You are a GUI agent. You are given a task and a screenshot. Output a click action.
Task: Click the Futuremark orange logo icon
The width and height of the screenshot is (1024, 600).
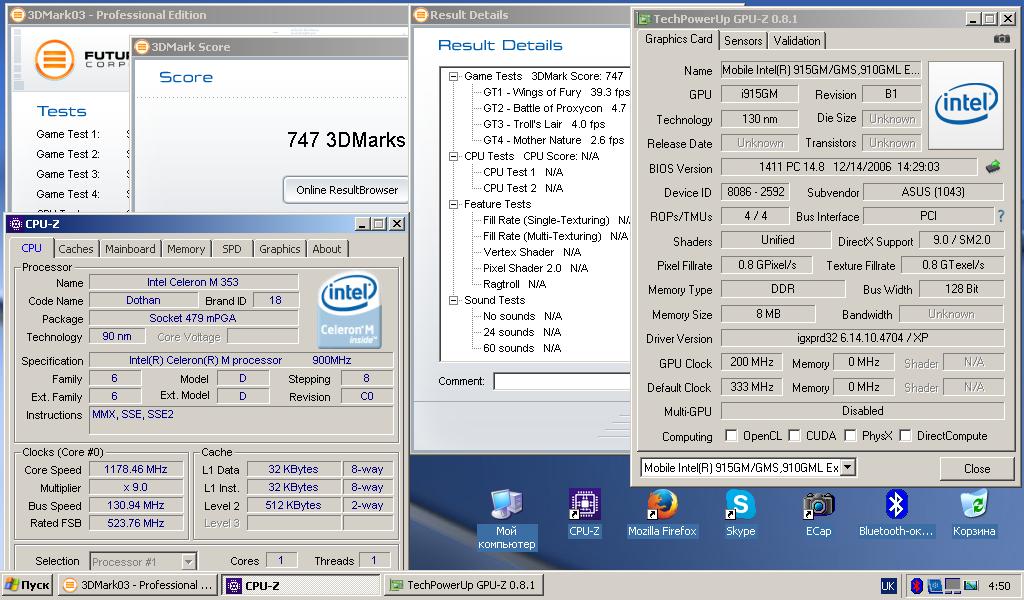(54, 60)
